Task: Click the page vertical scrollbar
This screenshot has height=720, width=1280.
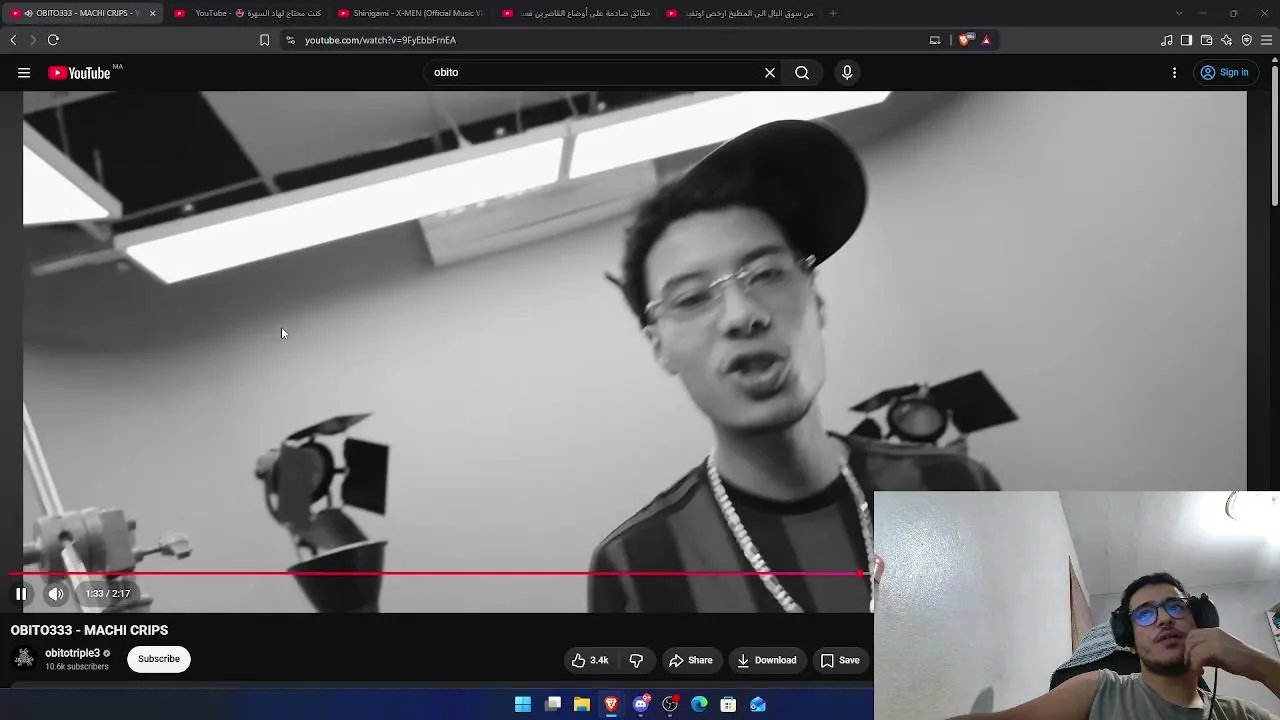Action: pyautogui.click(x=1275, y=135)
